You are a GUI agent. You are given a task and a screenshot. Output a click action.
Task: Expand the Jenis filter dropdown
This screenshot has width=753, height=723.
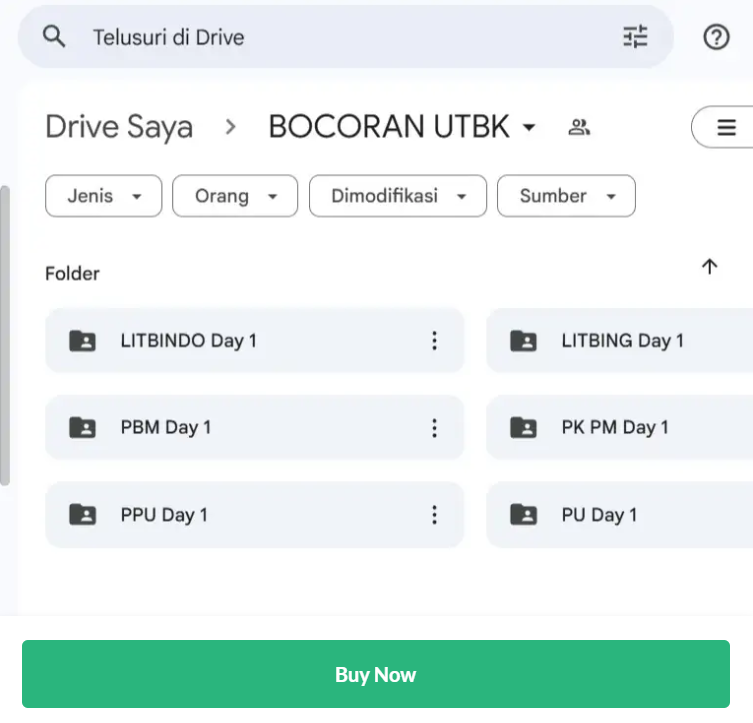click(104, 196)
